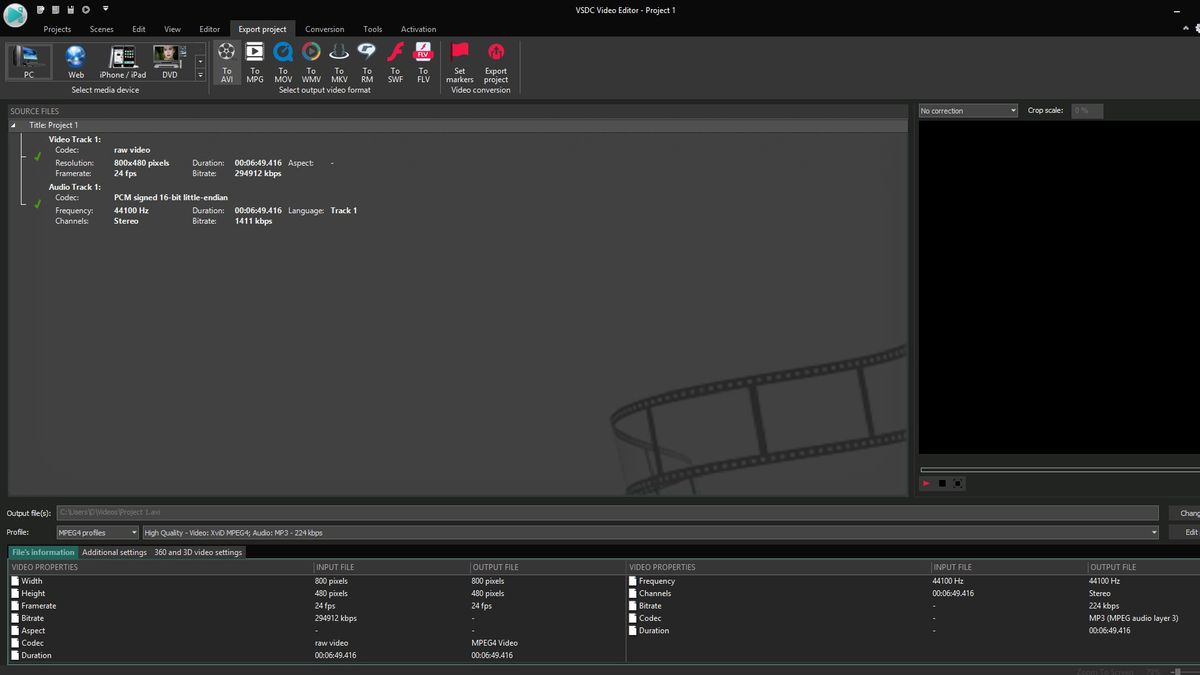Switch to the Additional settings tab
The height and width of the screenshot is (675, 1200).
click(x=114, y=551)
